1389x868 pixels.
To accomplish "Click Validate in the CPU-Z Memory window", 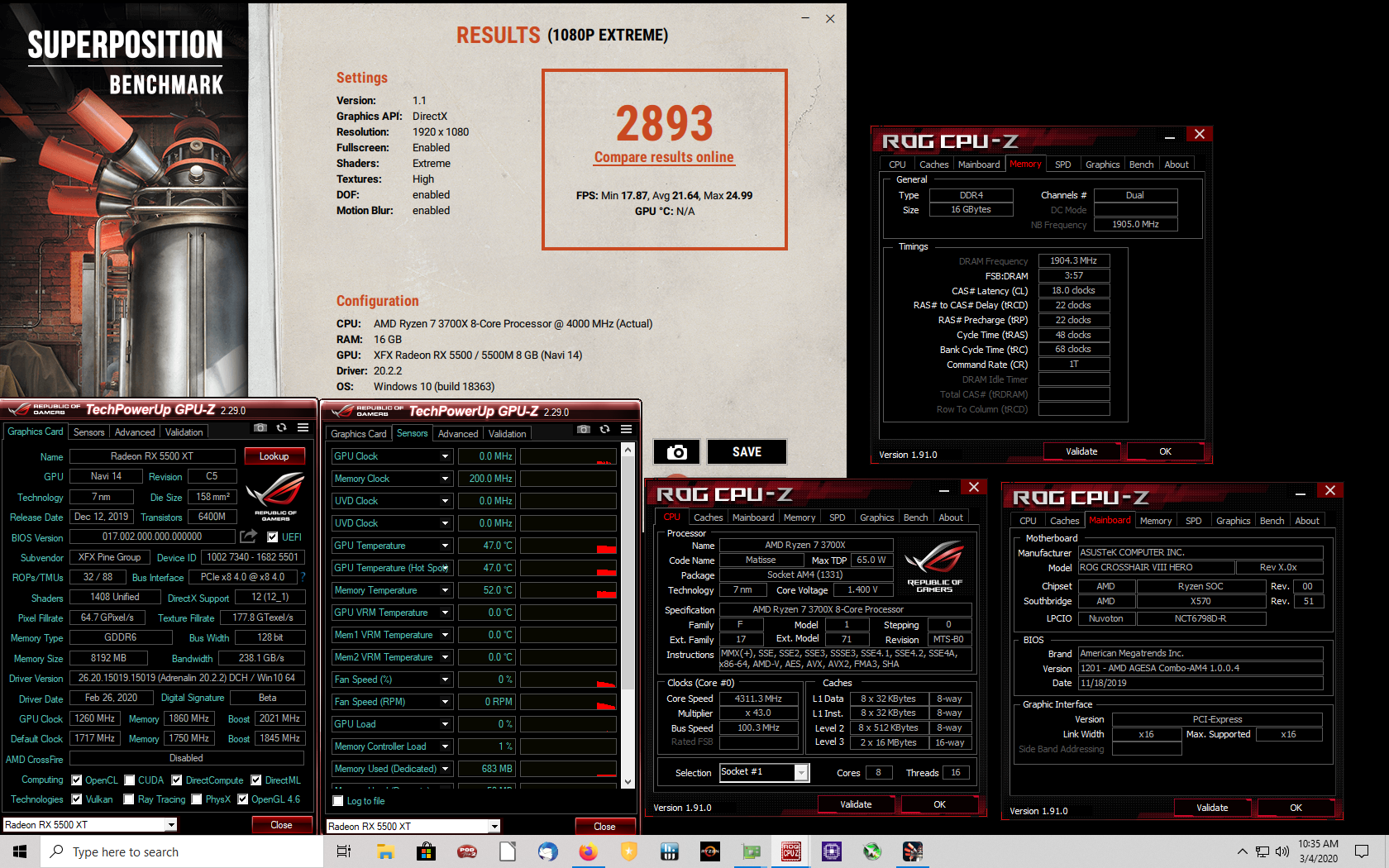I will click(x=1081, y=451).
